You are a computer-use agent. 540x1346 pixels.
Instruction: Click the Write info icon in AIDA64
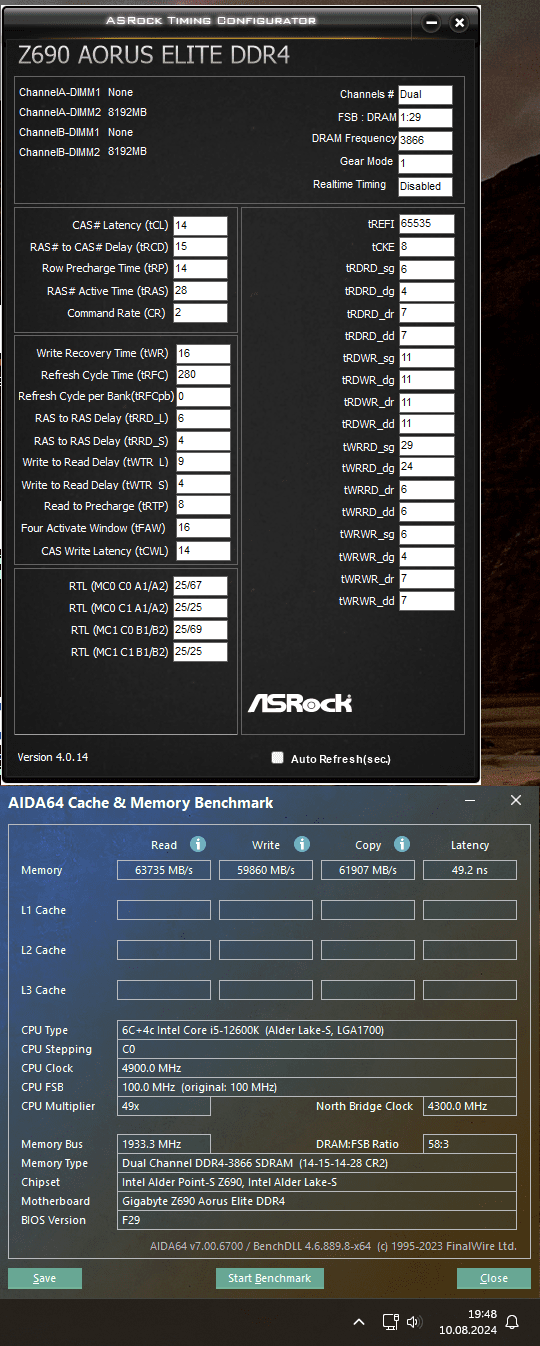point(301,844)
